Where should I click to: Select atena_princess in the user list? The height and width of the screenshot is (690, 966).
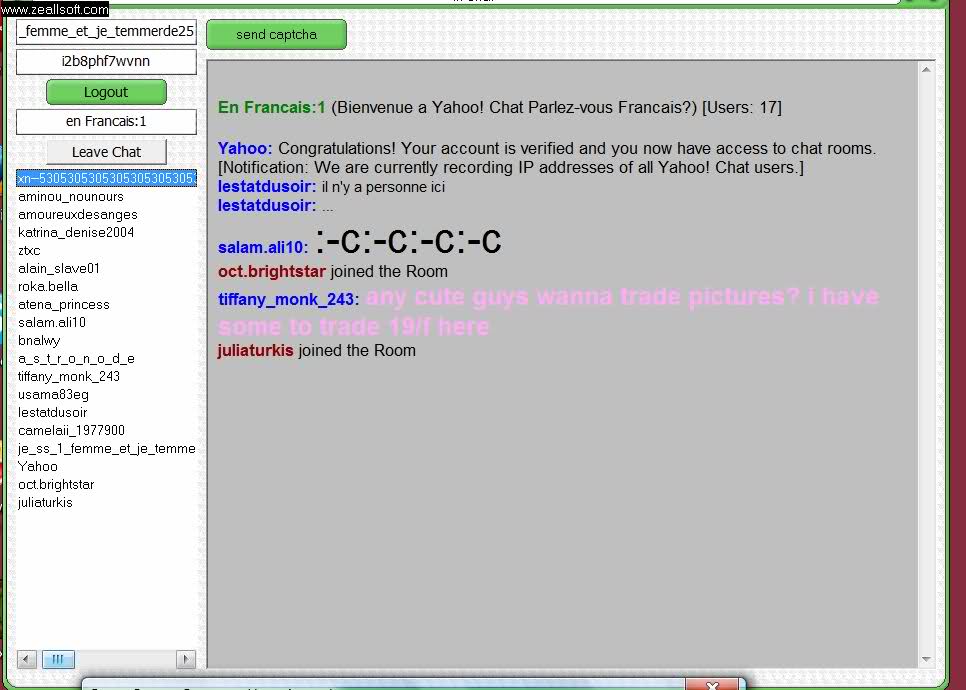[x=64, y=304]
